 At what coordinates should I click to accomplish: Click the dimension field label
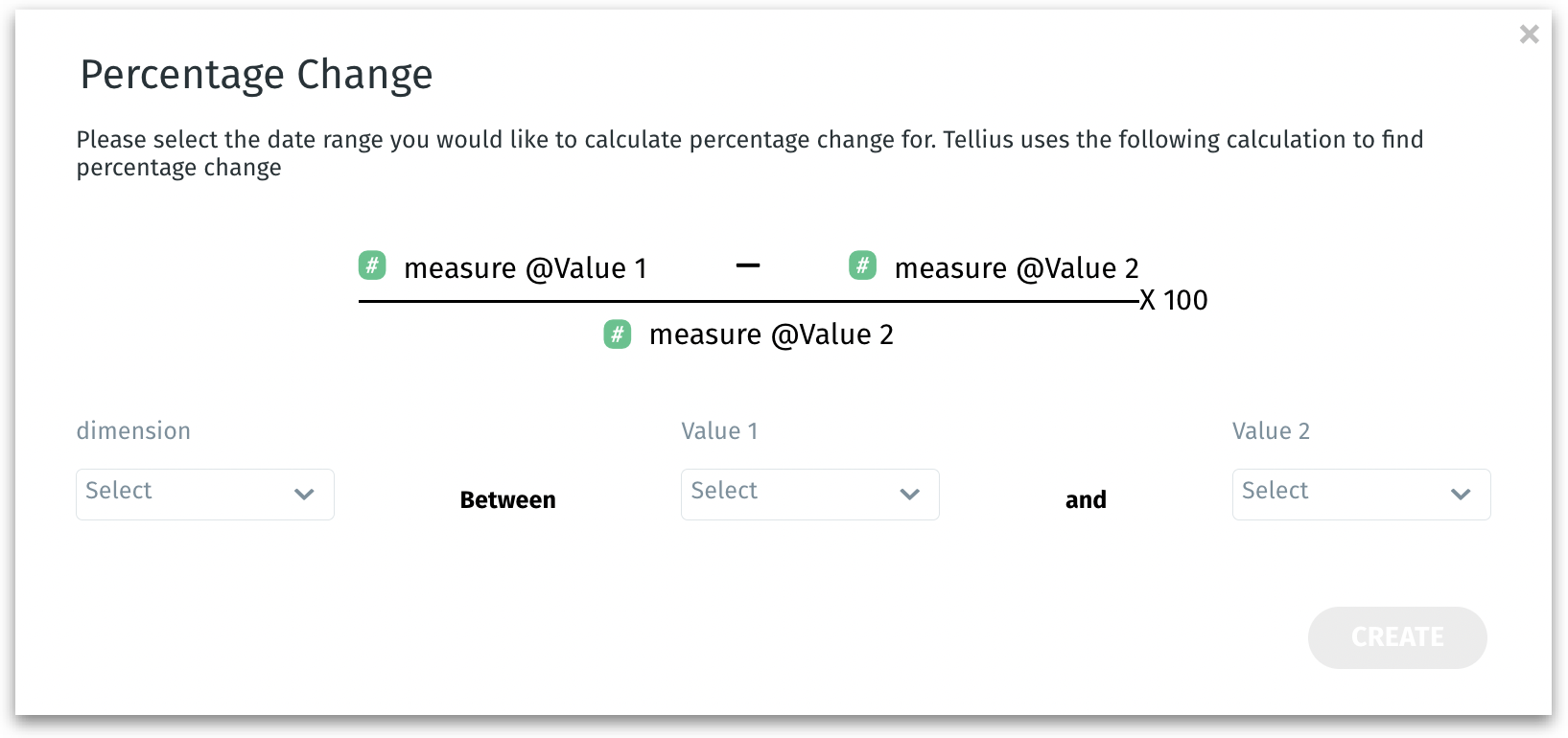tap(133, 431)
